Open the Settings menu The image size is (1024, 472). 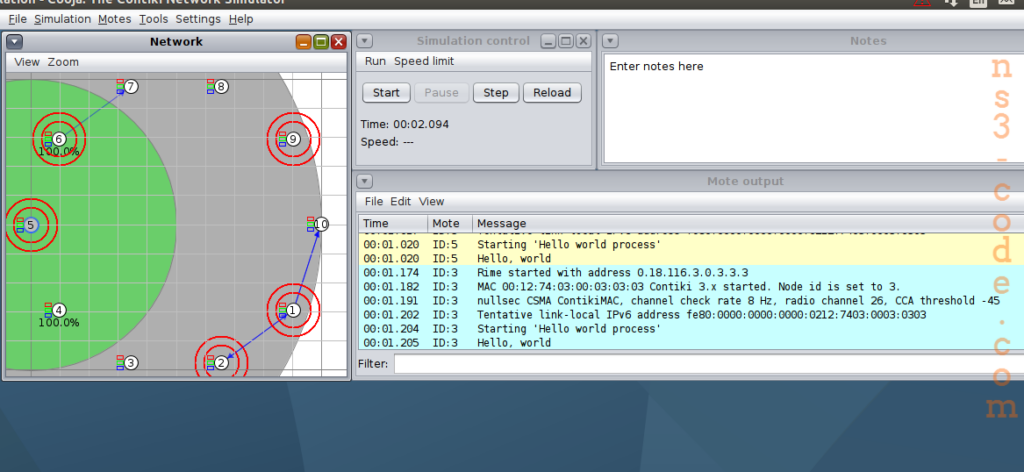[198, 19]
